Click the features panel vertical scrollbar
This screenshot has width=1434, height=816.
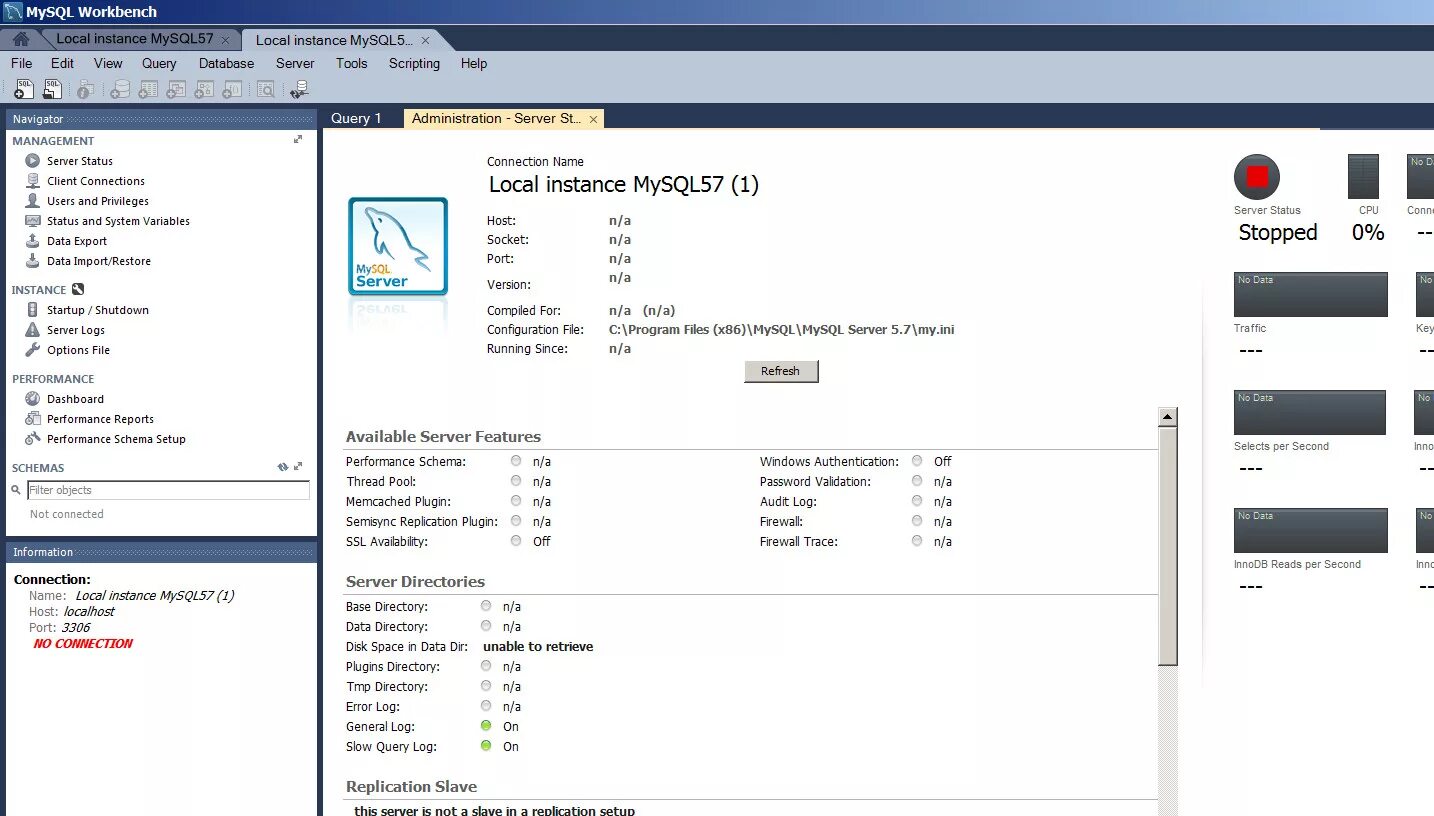pyautogui.click(x=1168, y=546)
